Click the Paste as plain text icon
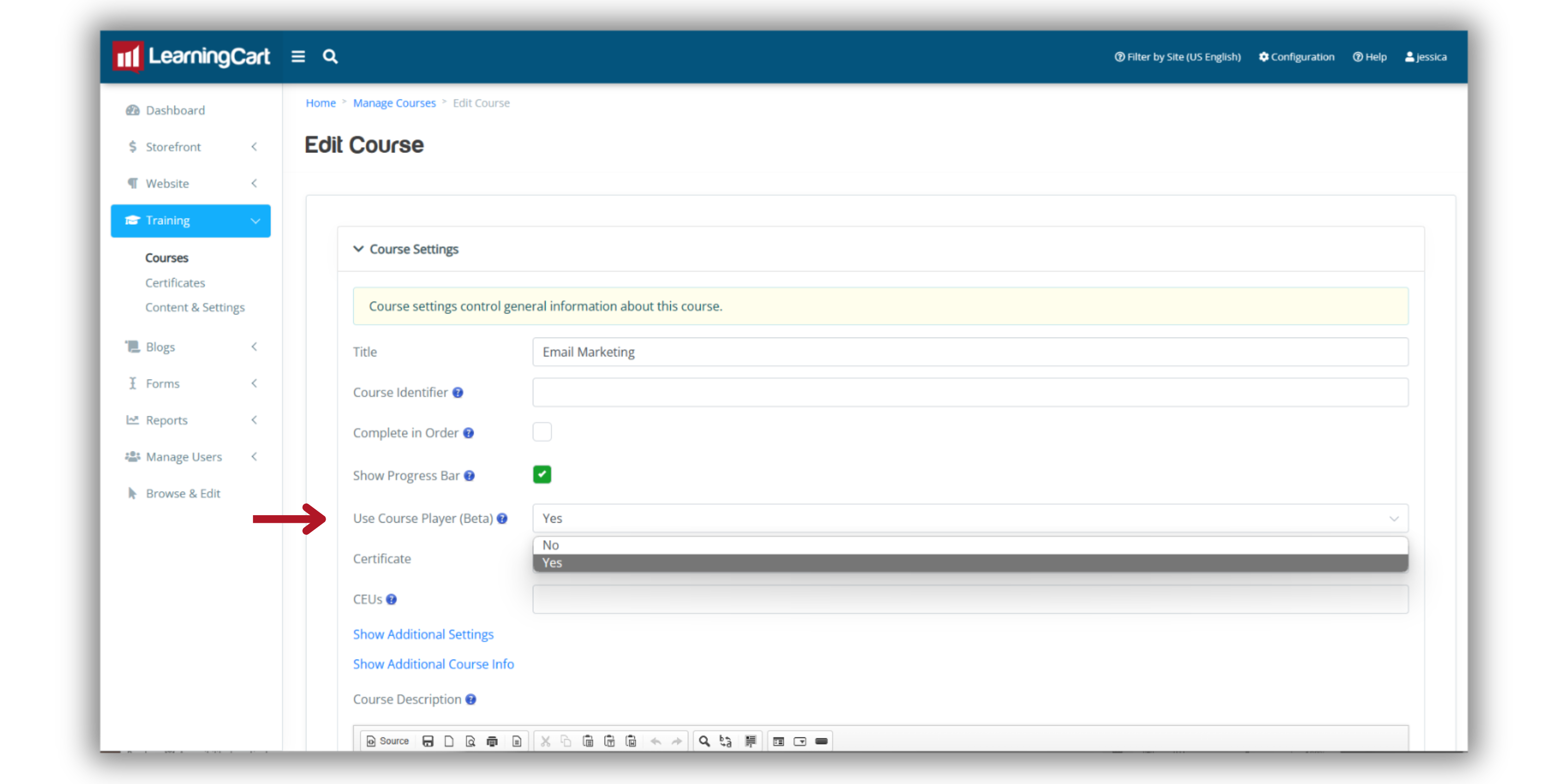 [x=609, y=741]
